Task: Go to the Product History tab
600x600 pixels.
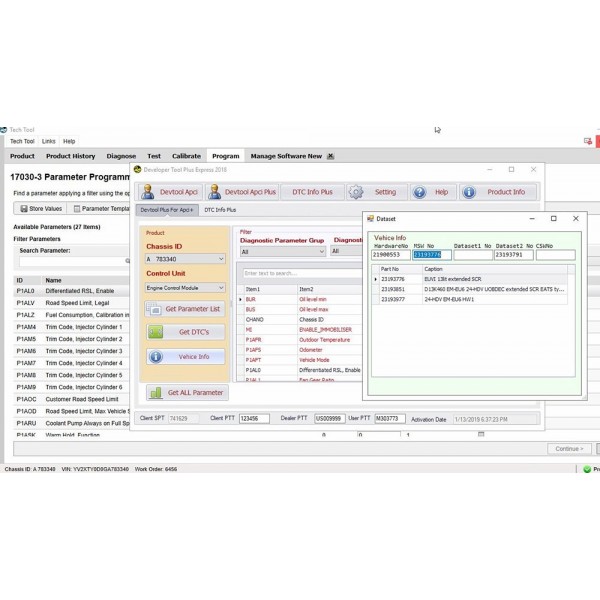Action: point(70,156)
